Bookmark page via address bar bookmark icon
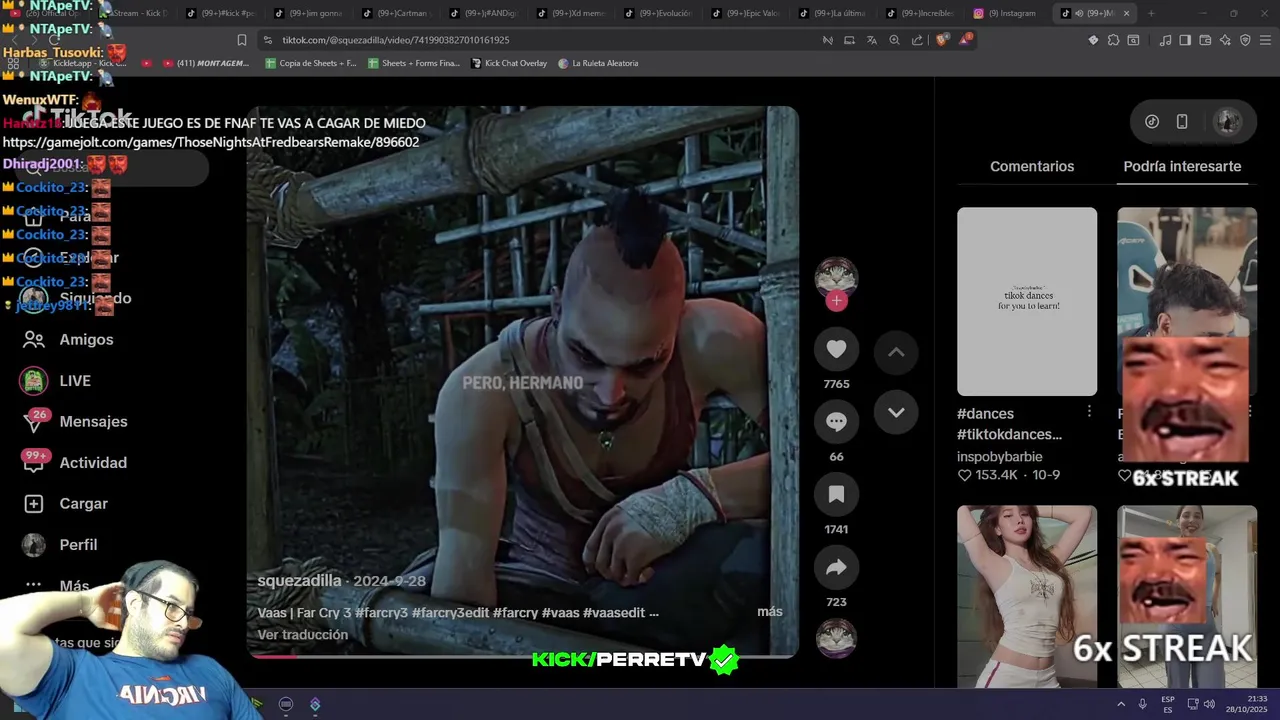 pos(242,40)
